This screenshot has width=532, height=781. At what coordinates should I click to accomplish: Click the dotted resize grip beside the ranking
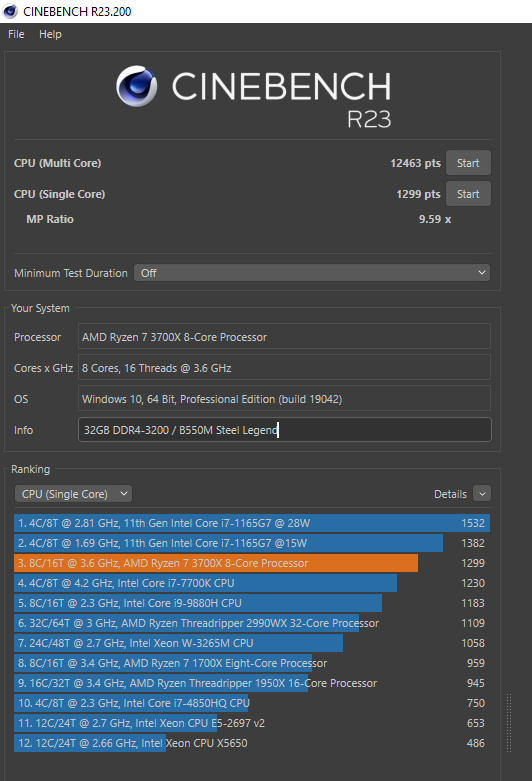(509, 722)
